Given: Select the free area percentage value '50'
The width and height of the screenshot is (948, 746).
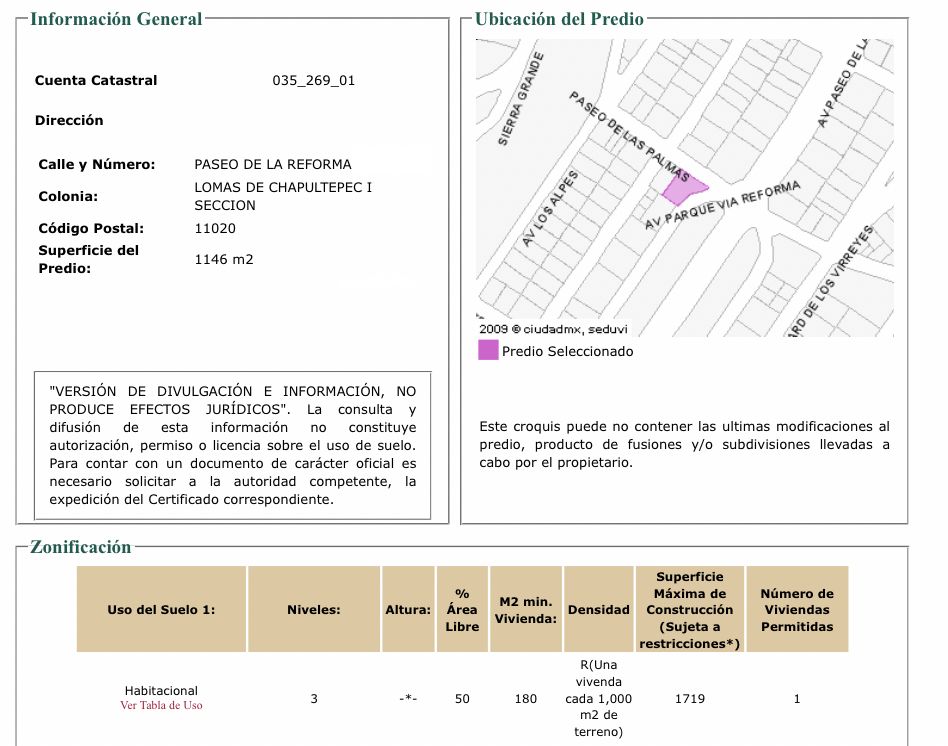Looking at the screenshot, I should click(x=463, y=699).
